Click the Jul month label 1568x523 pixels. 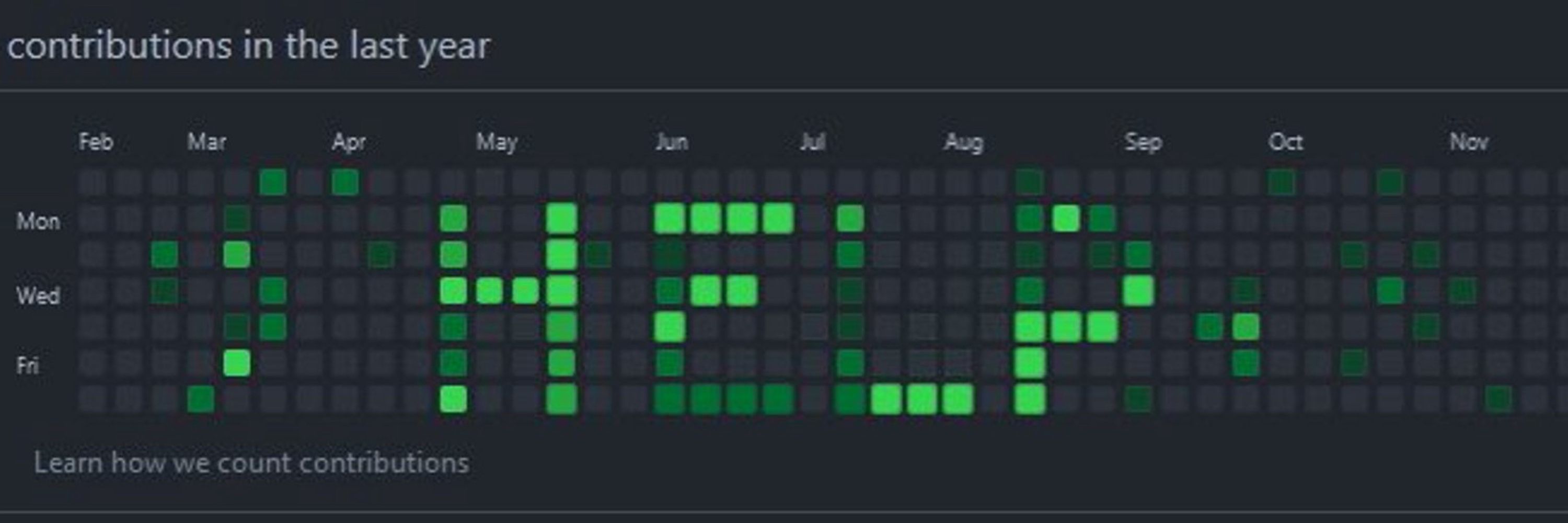(x=813, y=142)
